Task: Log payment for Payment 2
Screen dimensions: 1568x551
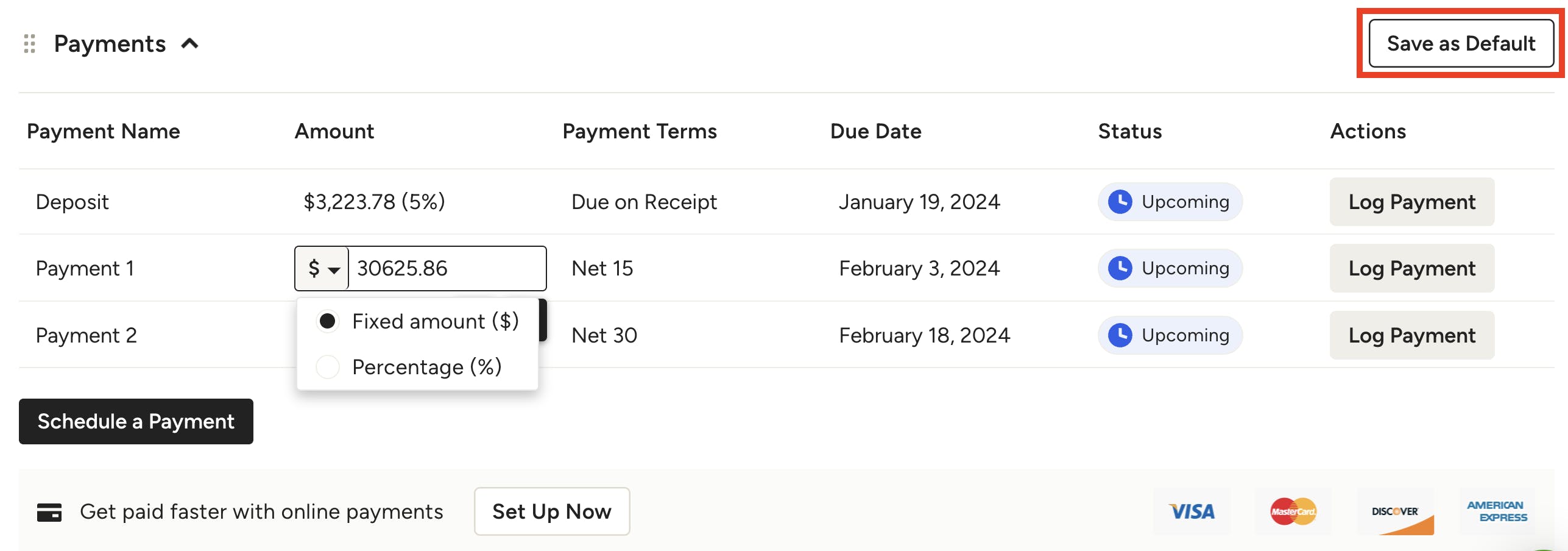Action: point(1411,335)
